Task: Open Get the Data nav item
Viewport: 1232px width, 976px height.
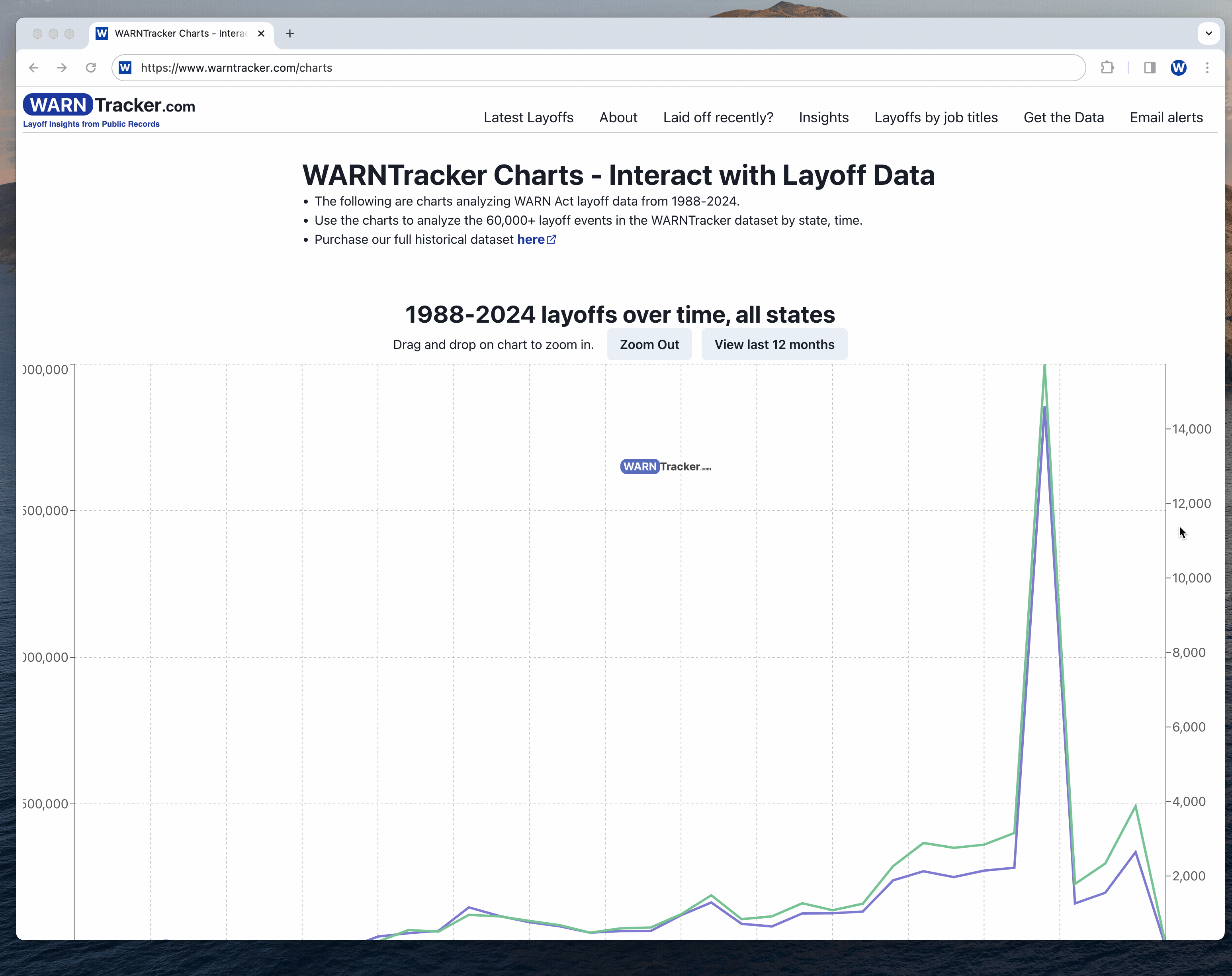Action: (x=1064, y=118)
